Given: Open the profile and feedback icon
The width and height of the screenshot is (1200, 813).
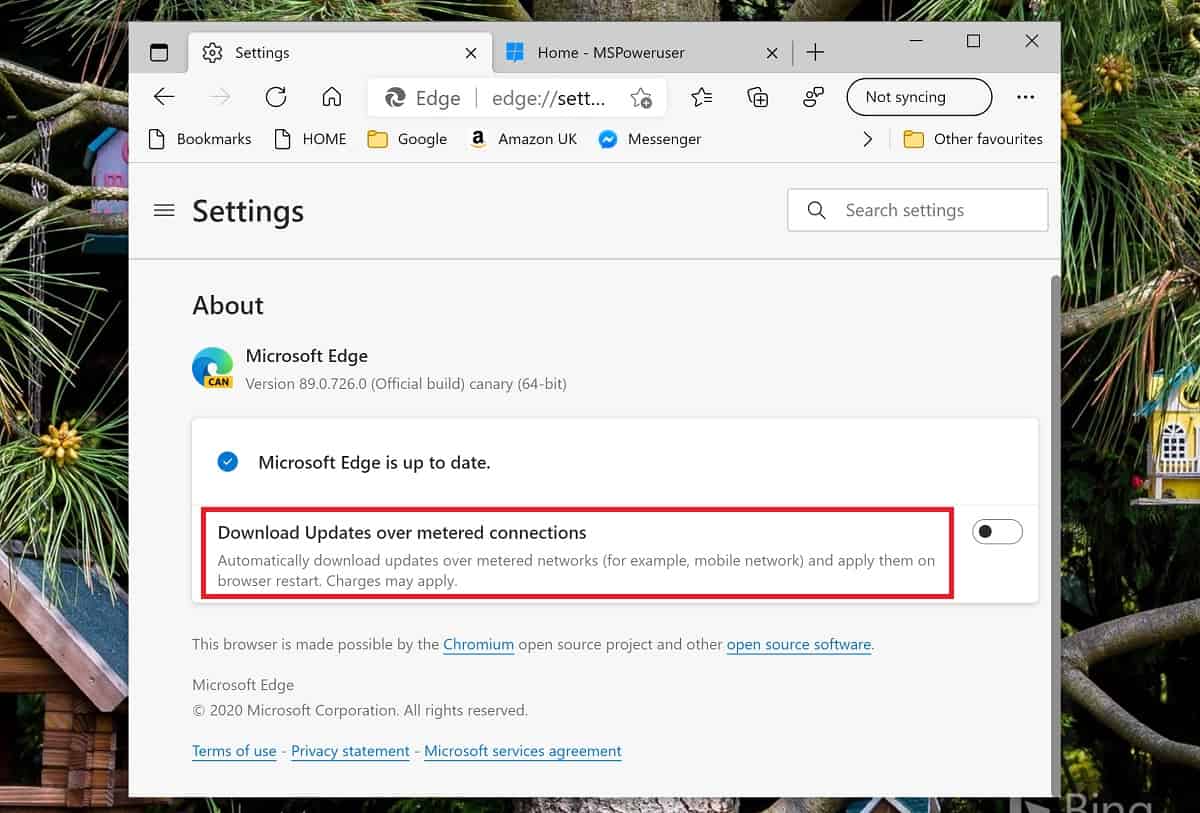Looking at the screenshot, I should pyautogui.click(x=813, y=97).
